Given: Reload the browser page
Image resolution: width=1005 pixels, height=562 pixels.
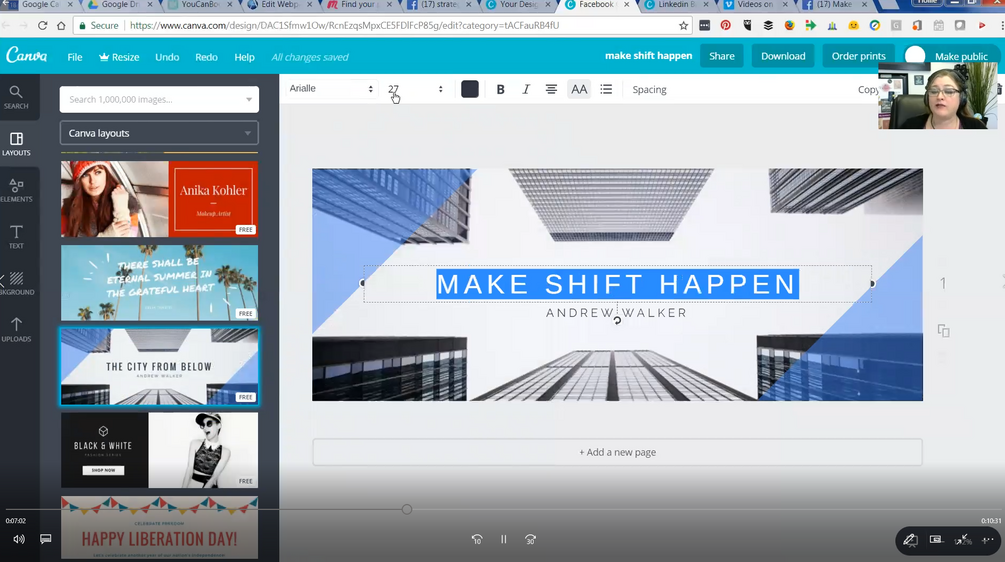Looking at the screenshot, I should (42, 26).
